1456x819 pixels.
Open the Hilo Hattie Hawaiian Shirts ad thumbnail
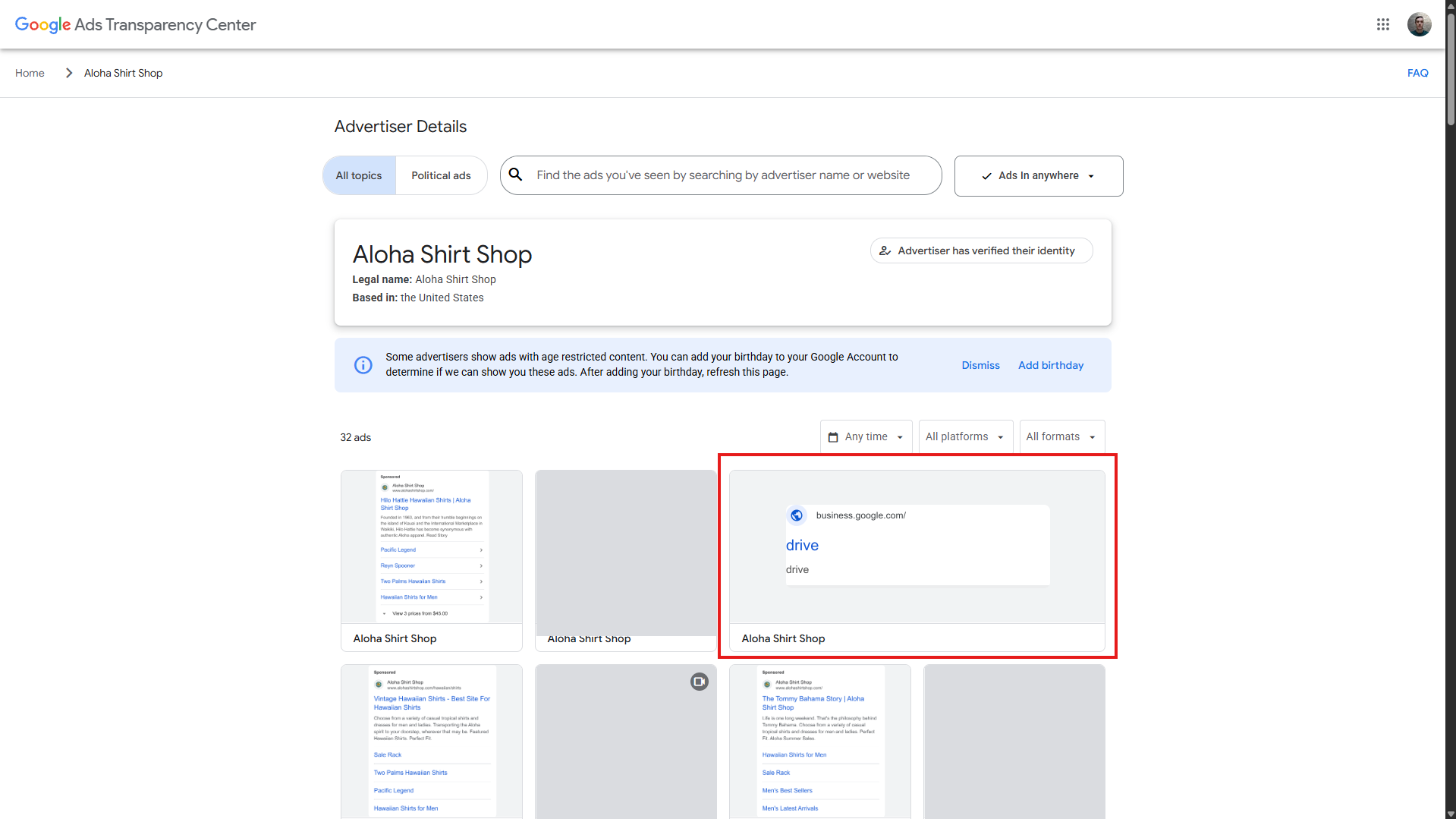(431, 547)
